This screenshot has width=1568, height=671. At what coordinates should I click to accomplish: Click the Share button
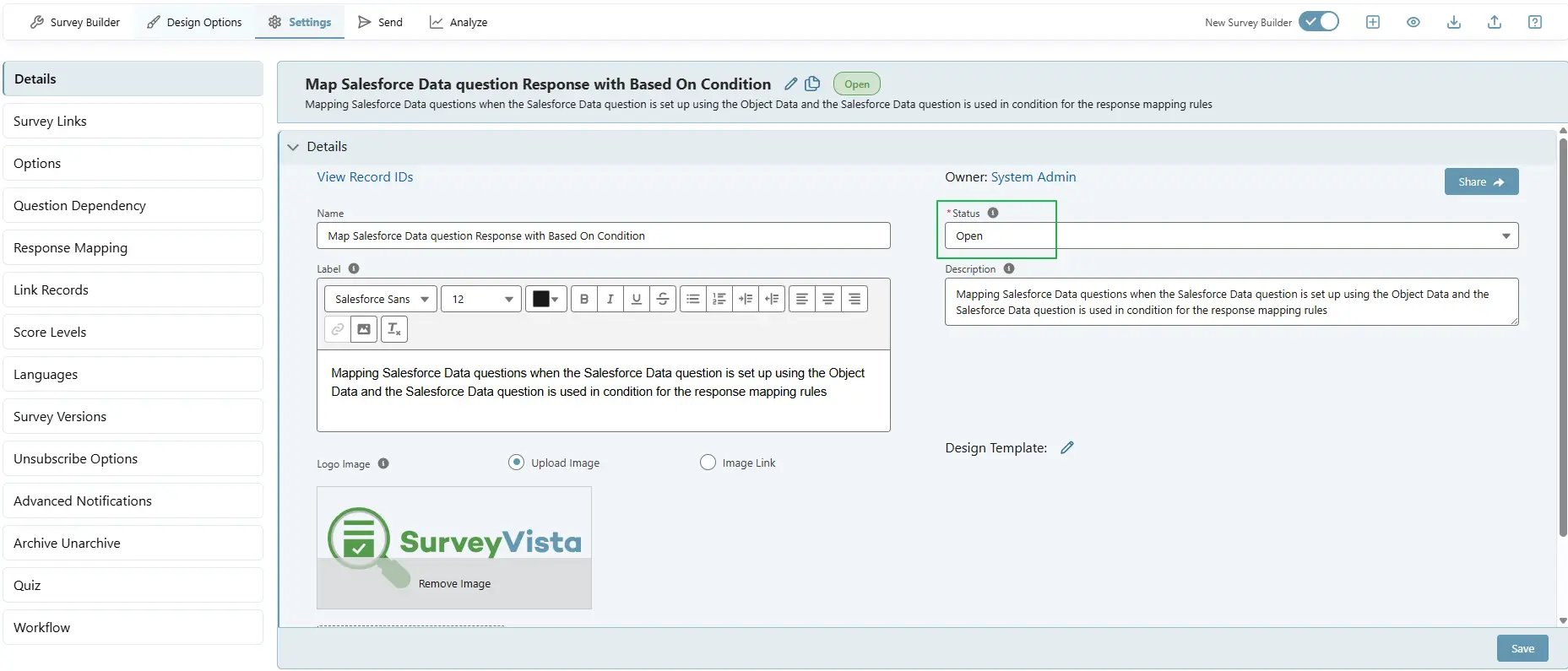1481,181
